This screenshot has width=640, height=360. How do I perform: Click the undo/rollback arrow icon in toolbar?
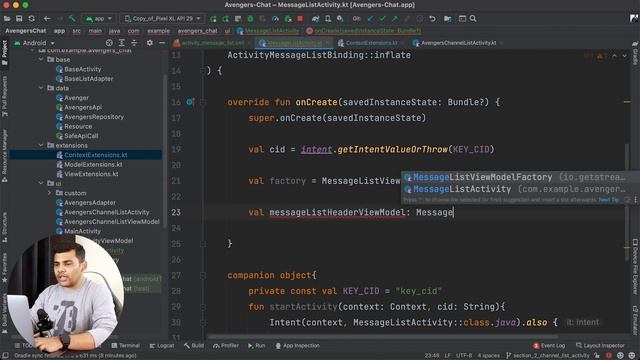tap(432, 19)
